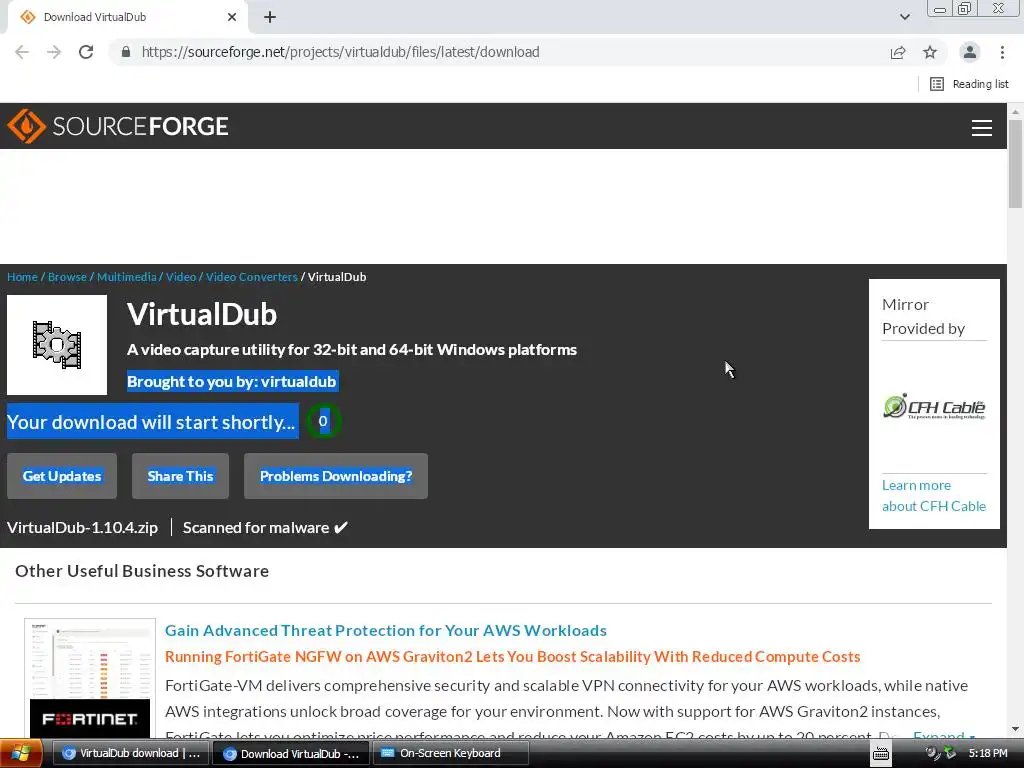This screenshot has width=1024, height=768.
Task: Click Problems Downloading? button
Action: pos(336,476)
